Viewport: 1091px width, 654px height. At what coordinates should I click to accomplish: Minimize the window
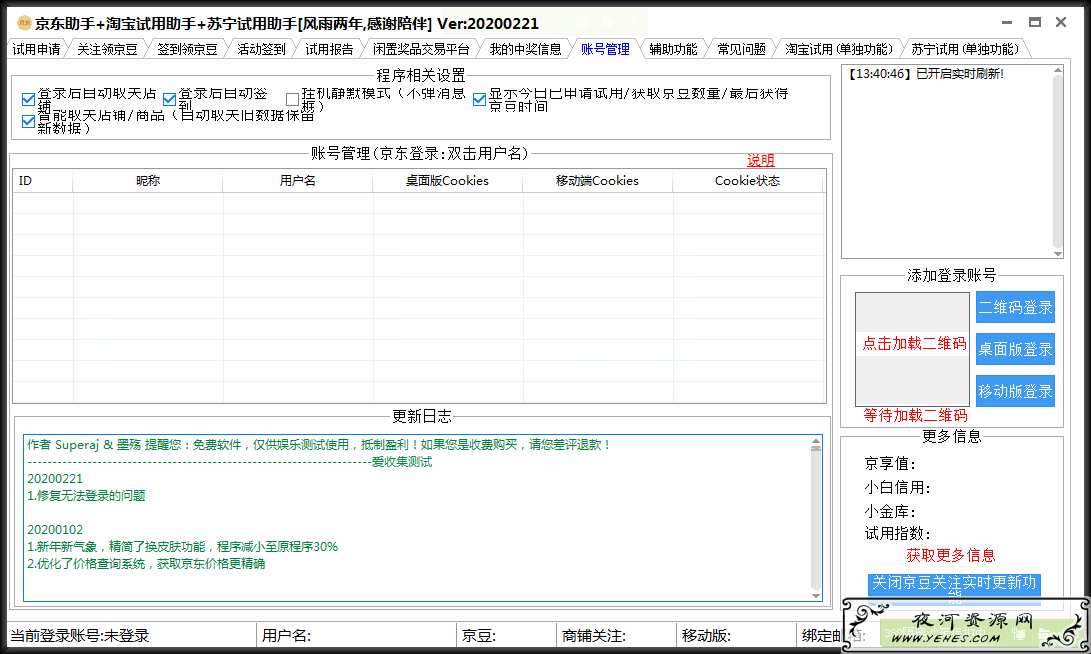(x=1007, y=22)
